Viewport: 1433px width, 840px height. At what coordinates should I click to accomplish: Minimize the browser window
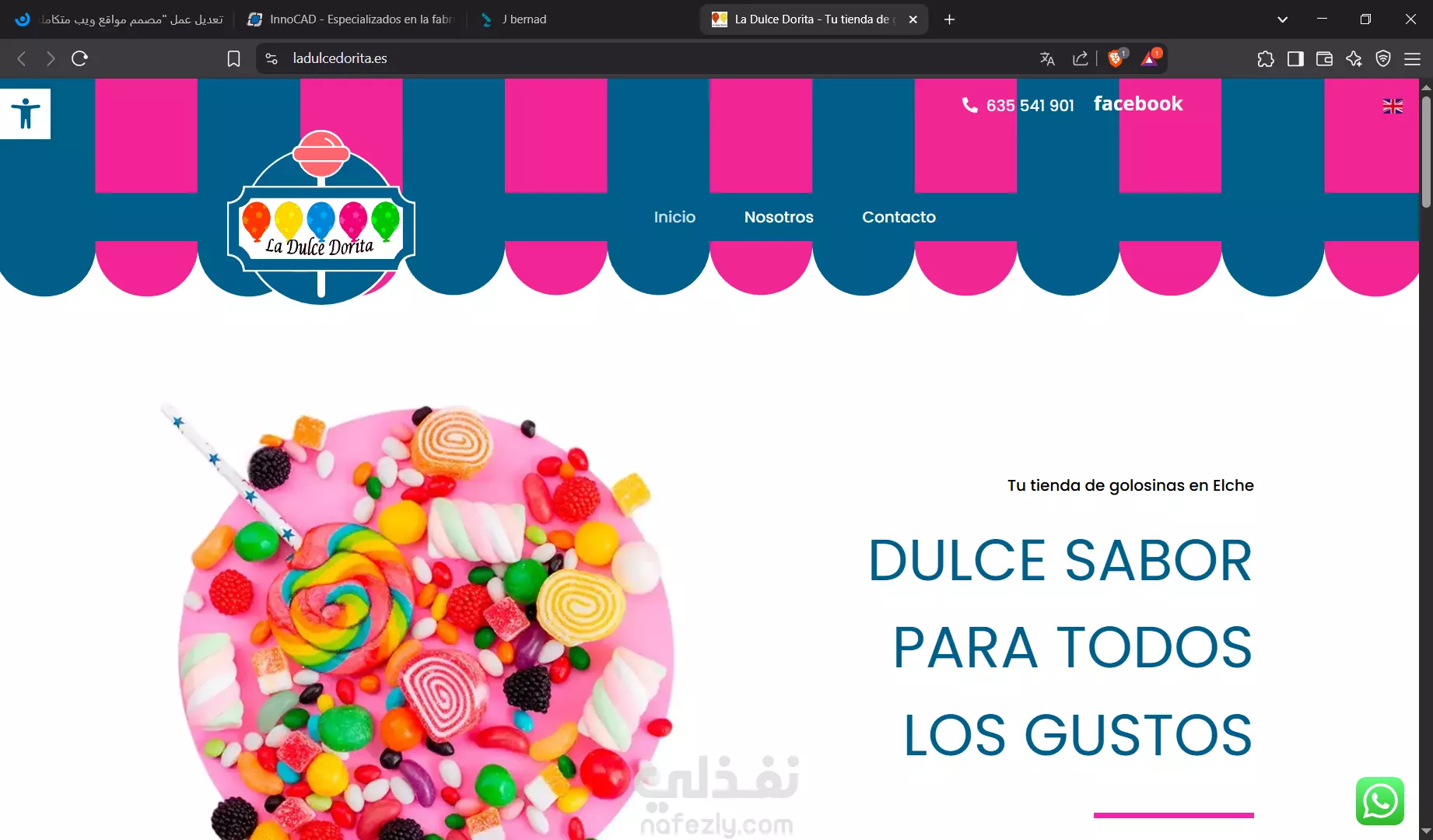click(1322, 19)
